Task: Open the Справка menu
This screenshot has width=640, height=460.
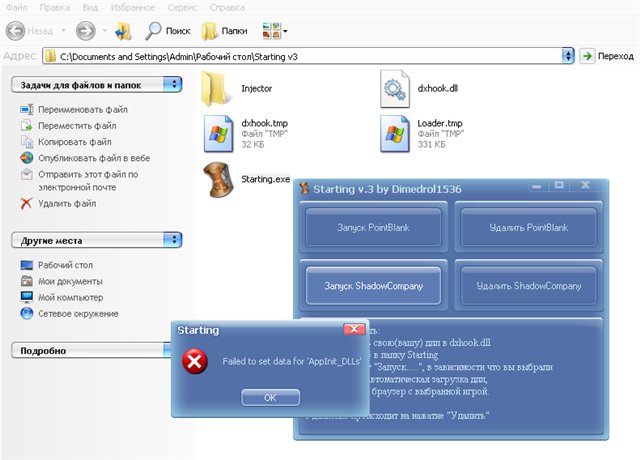Action: 227,7
